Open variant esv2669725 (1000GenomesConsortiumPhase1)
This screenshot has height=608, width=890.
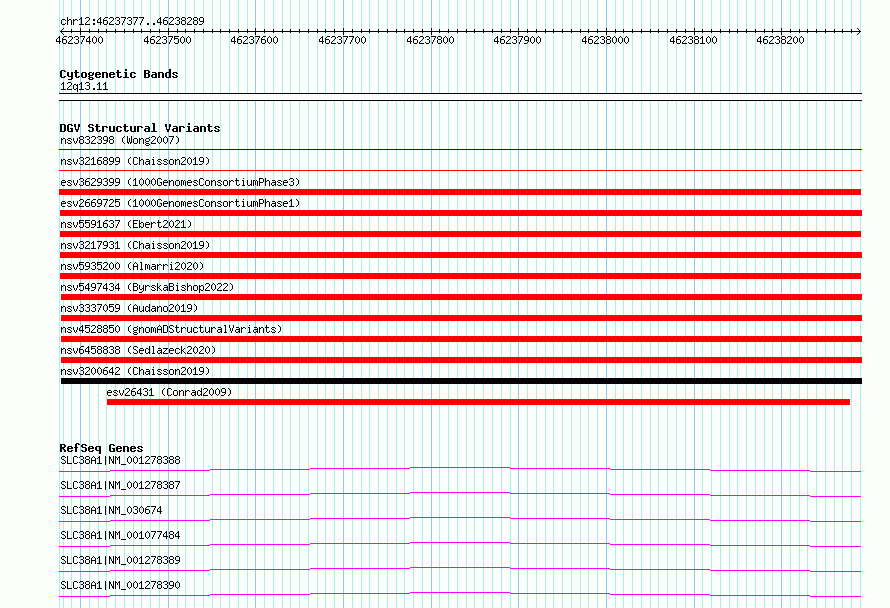pos(180,203)
